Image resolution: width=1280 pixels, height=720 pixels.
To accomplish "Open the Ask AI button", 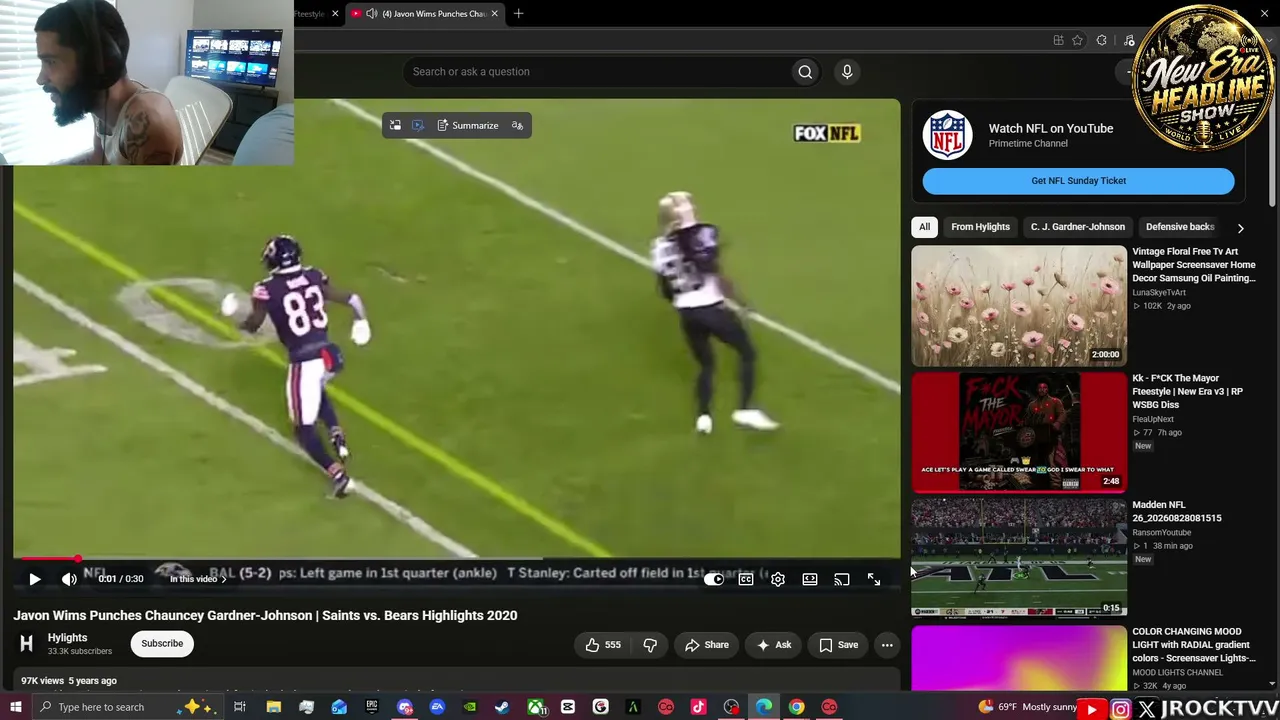I will click(773, 645).
